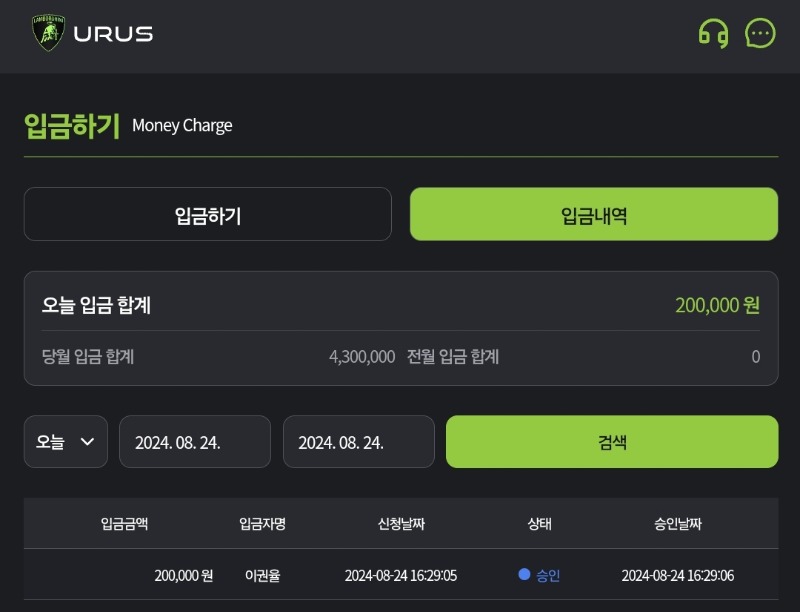Click the 신청날짜 column header
Image resolution: width=800 pixels, height=612 pixels.
401,524
